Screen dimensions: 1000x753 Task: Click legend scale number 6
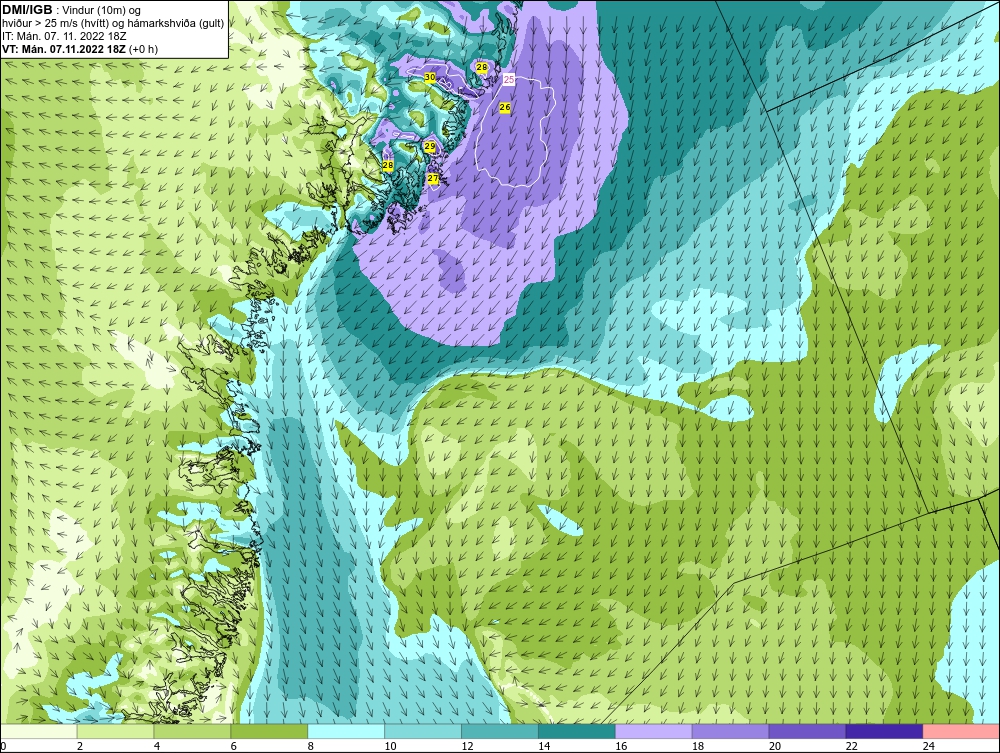pos(233,746)
